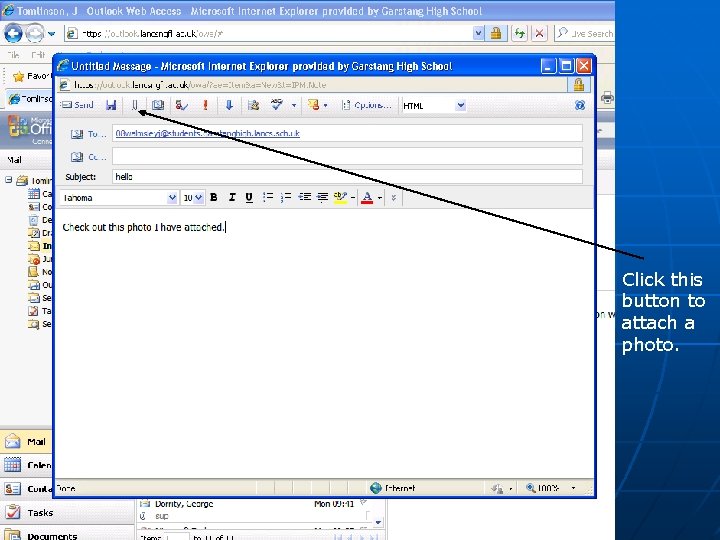
Task: Apply yellow highlight color
Action: (x=340, y=197)
